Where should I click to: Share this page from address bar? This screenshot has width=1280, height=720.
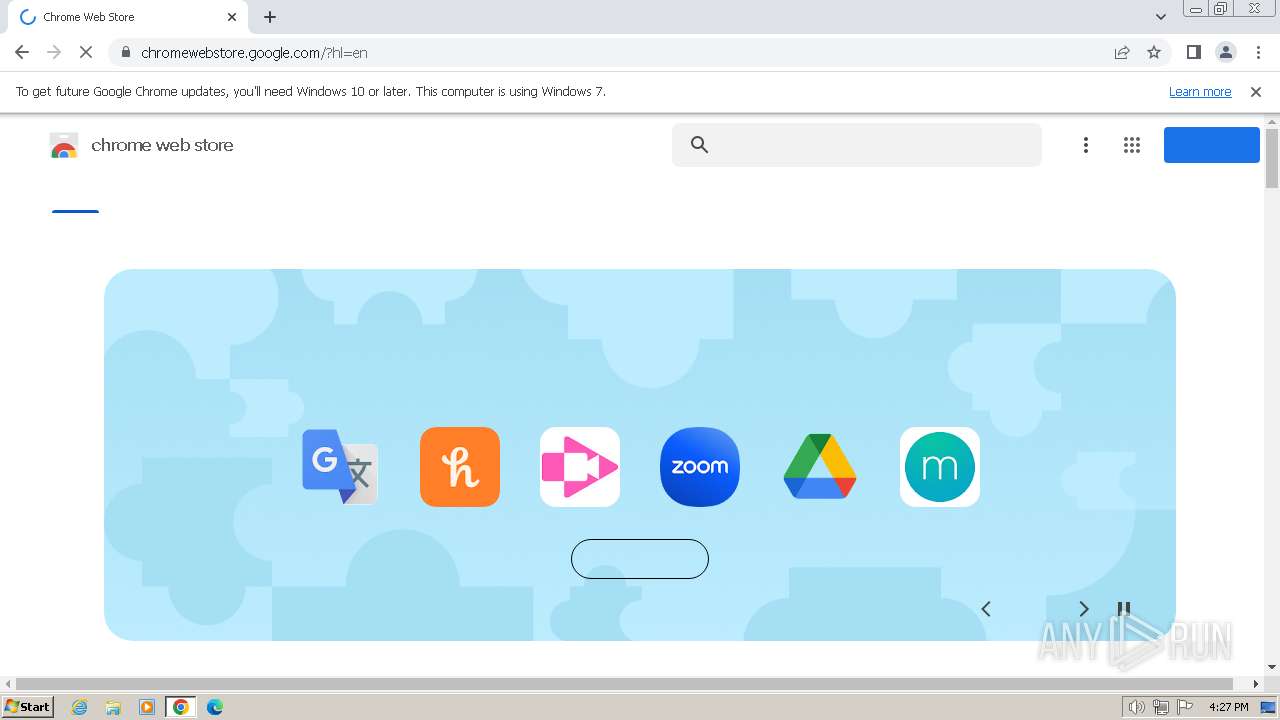point(1122,52)
